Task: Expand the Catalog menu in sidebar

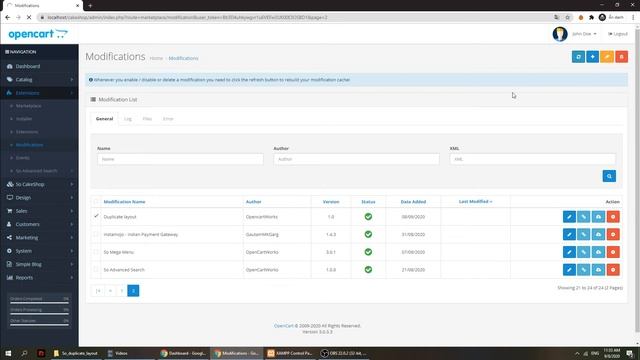Action: pos(39,80)
